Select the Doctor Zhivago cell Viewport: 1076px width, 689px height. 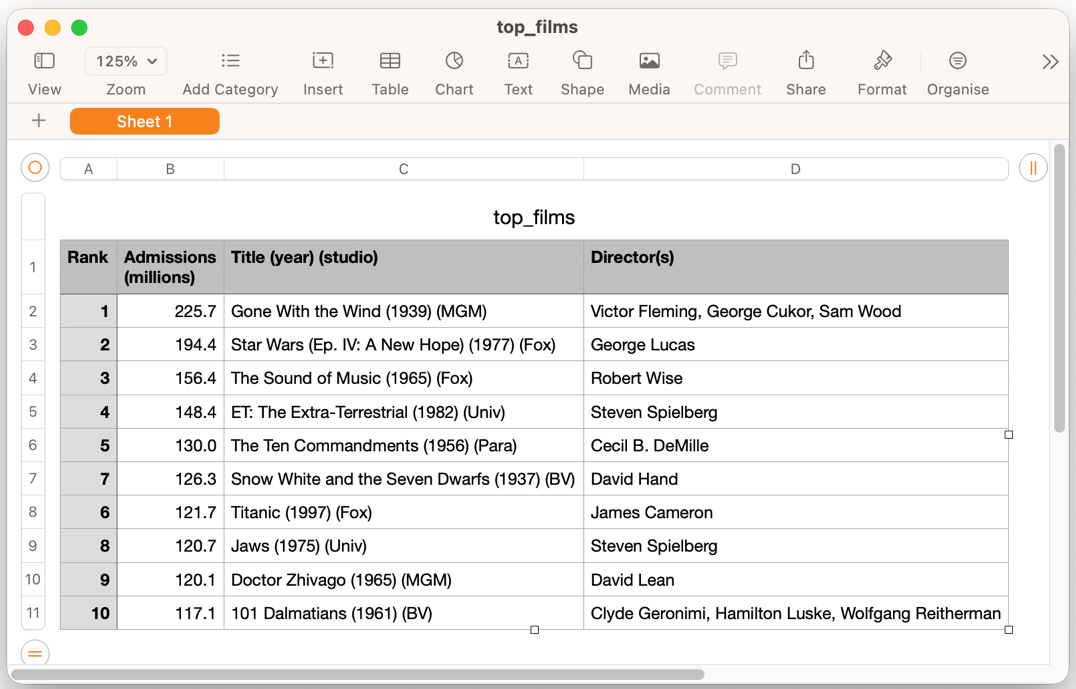(x=404, y=580)
